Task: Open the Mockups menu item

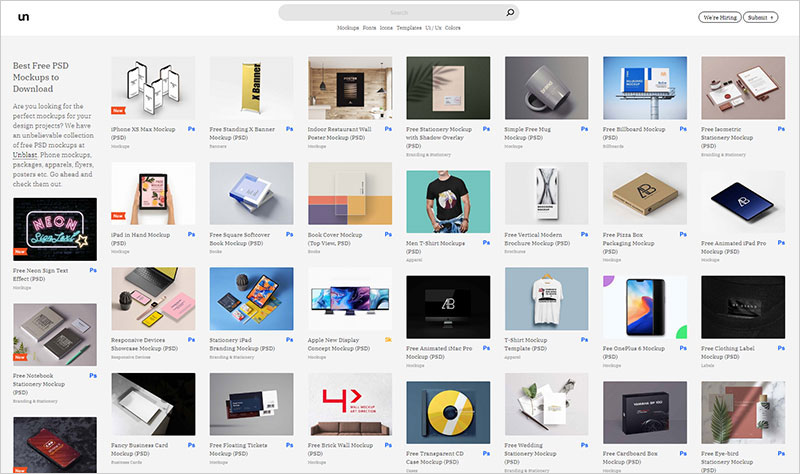Action: (x=348, y=28)
